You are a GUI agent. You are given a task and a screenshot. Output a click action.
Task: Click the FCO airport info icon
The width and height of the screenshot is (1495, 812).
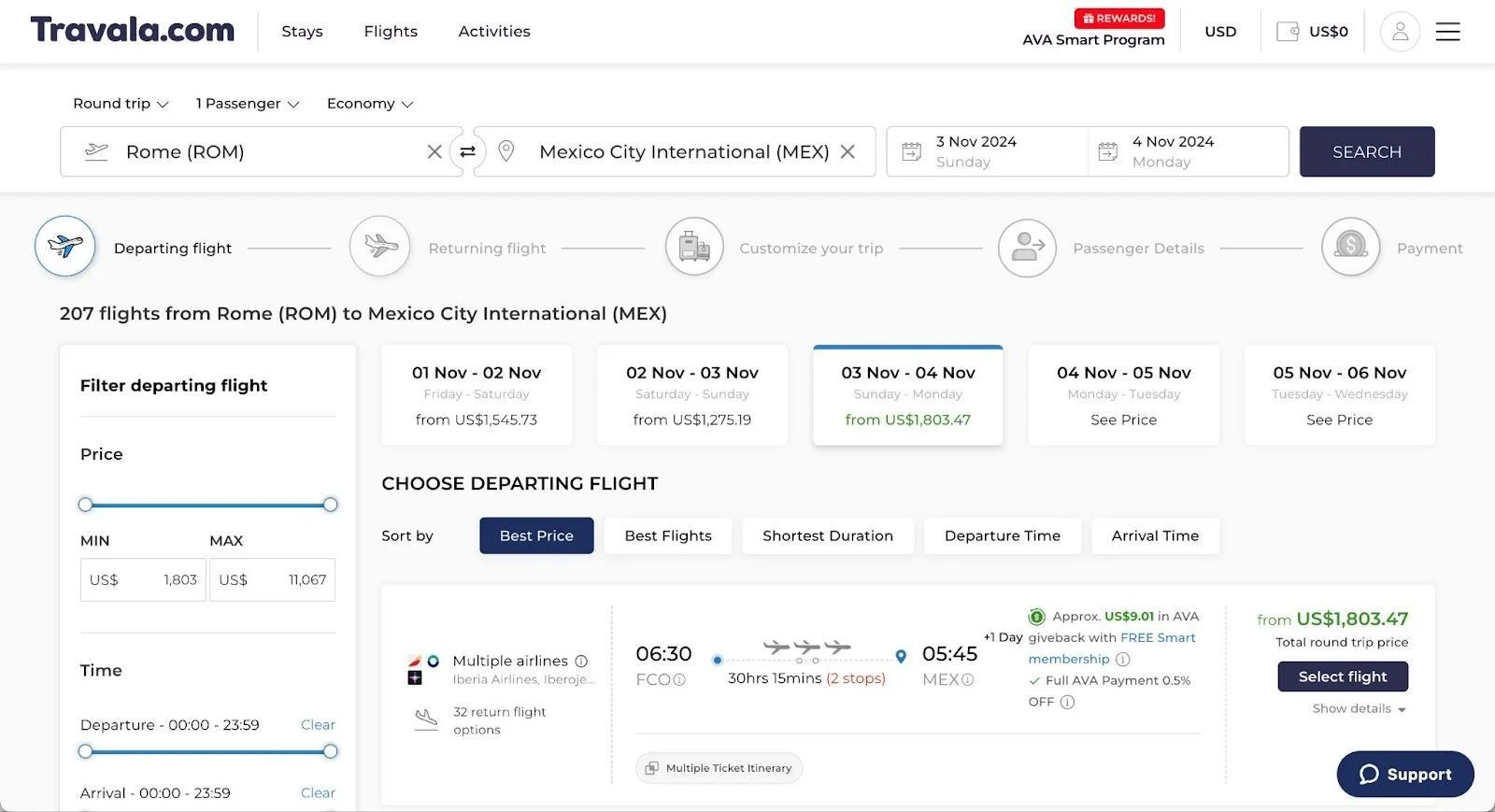pos(680,680)
